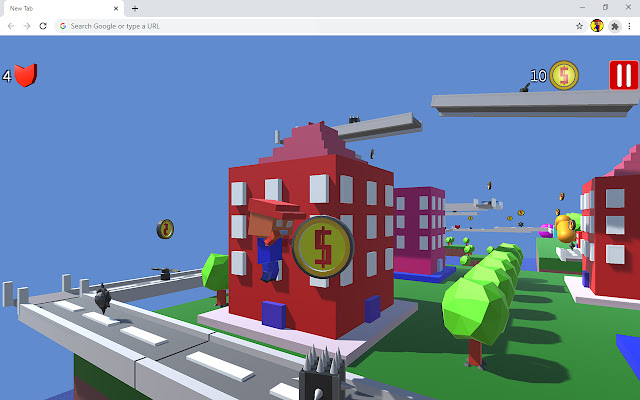Click the red heart lives icon
640x400 pixels.
[26, 75]
